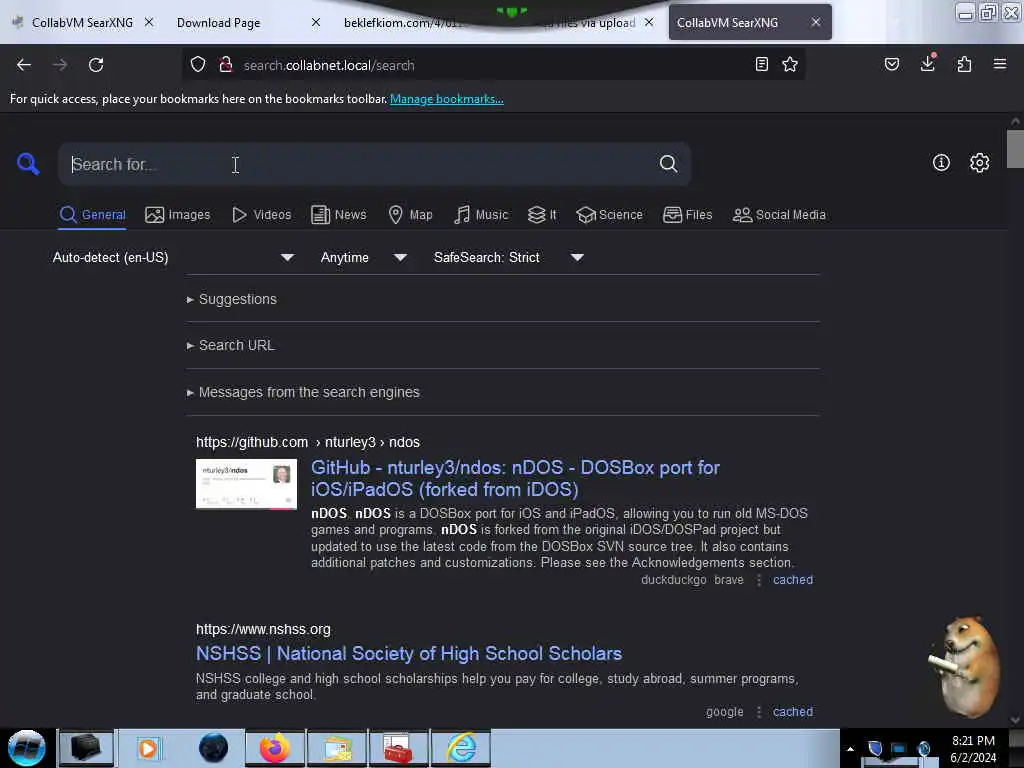Image resolution: width=1024 pixels, height=768 pixels.
Task: Click the address bar URL text
Action: point(329,65)
